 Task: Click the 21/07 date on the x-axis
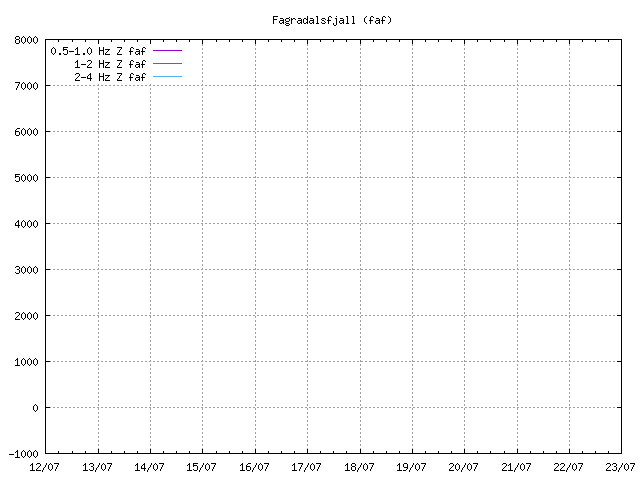(x=516, y=466)
